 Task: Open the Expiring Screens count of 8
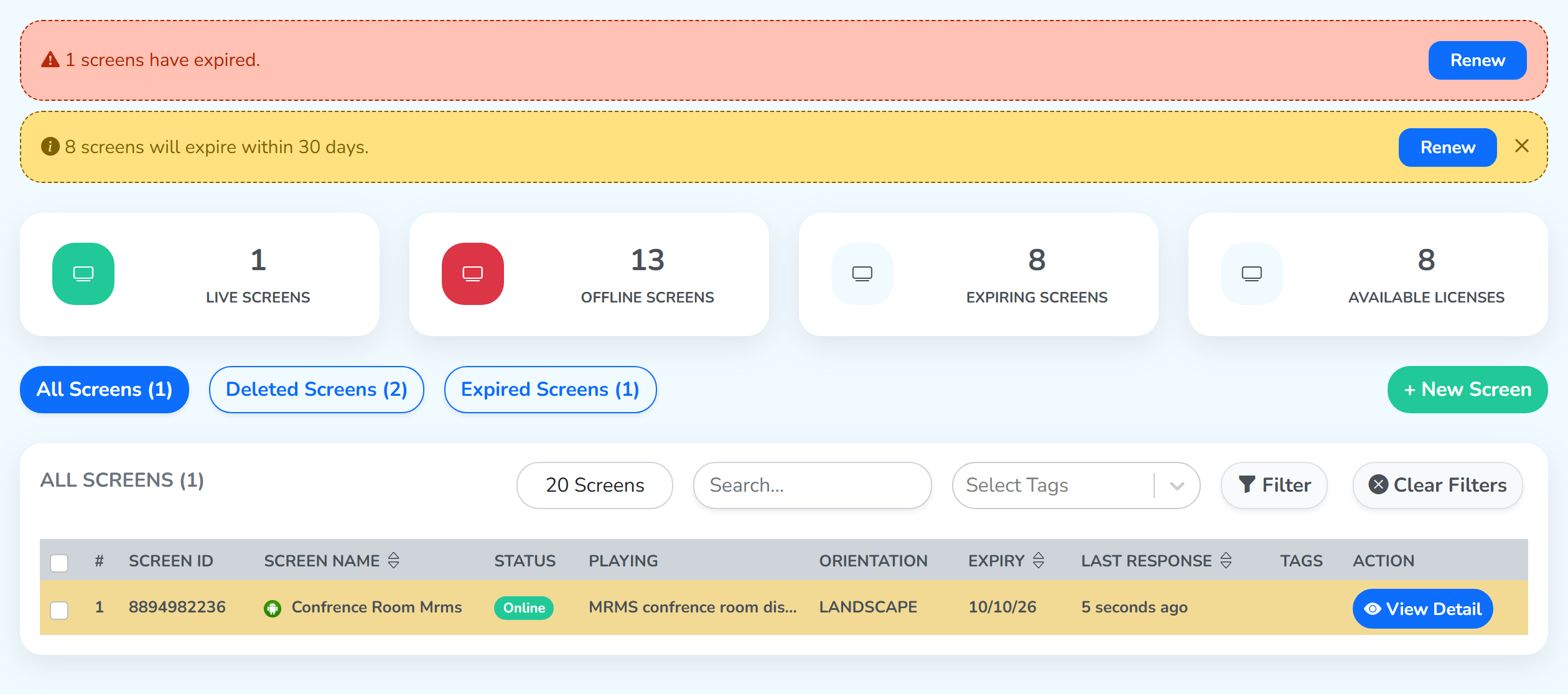(x=1037, y=260)
